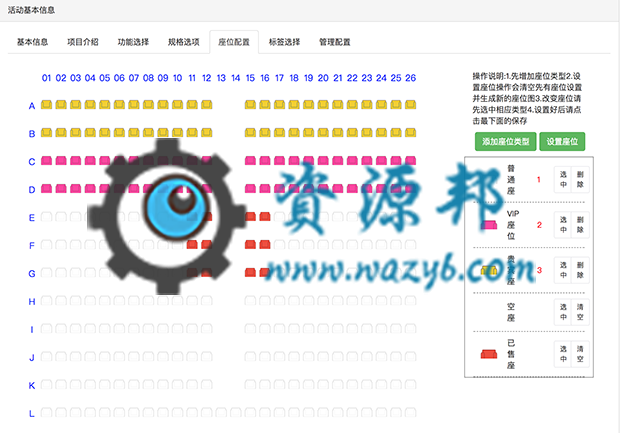Select yellow seat in row A column 12
620x433 pixels.
click(207, 104)
